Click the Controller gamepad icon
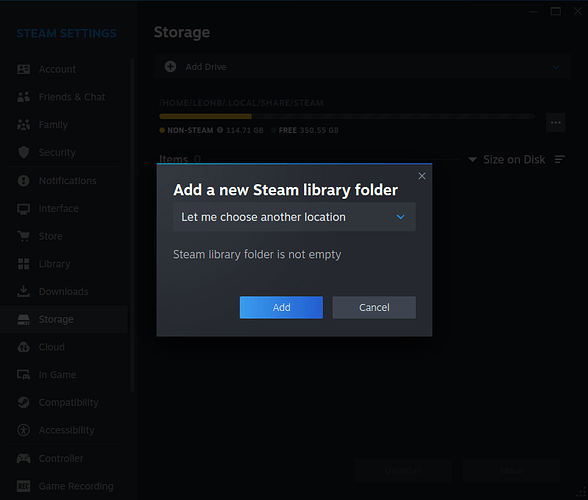Screen dimensions: 588x500 (x=24, y=458)
